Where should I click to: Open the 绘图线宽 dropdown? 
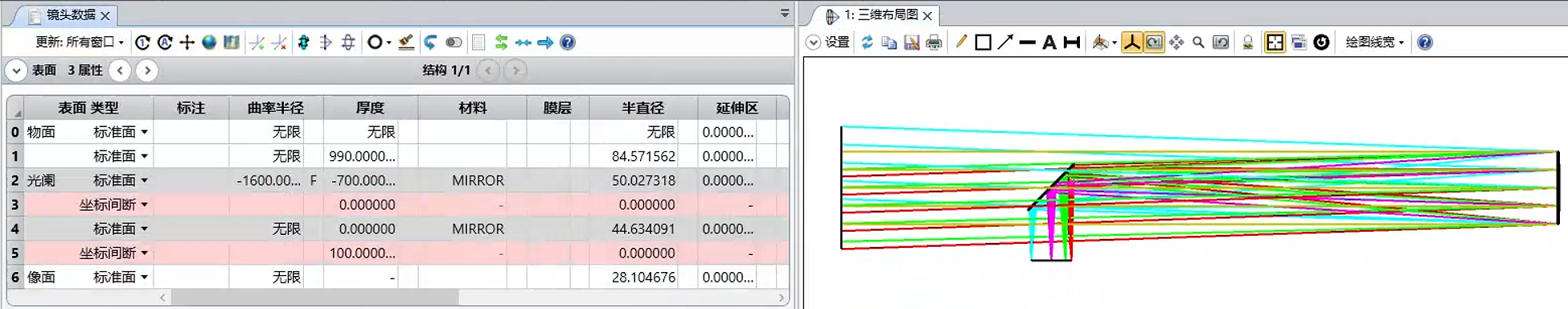pyautogui.click(x=1375, y=43)
